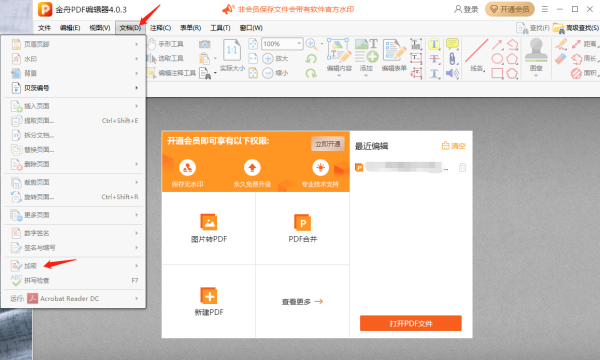Click the Actual Size 1:1 icon
The image size is (600, 360).
pos(232,50)
